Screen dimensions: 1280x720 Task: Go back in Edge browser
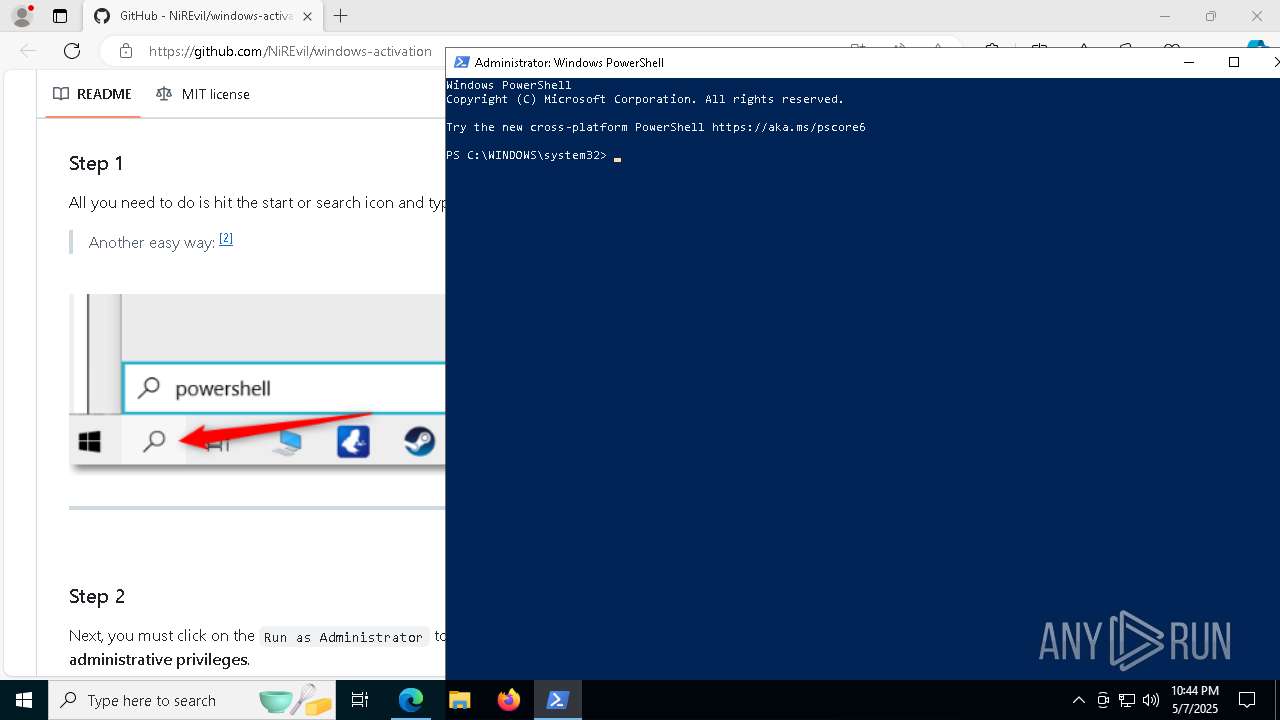click(28, 51)
